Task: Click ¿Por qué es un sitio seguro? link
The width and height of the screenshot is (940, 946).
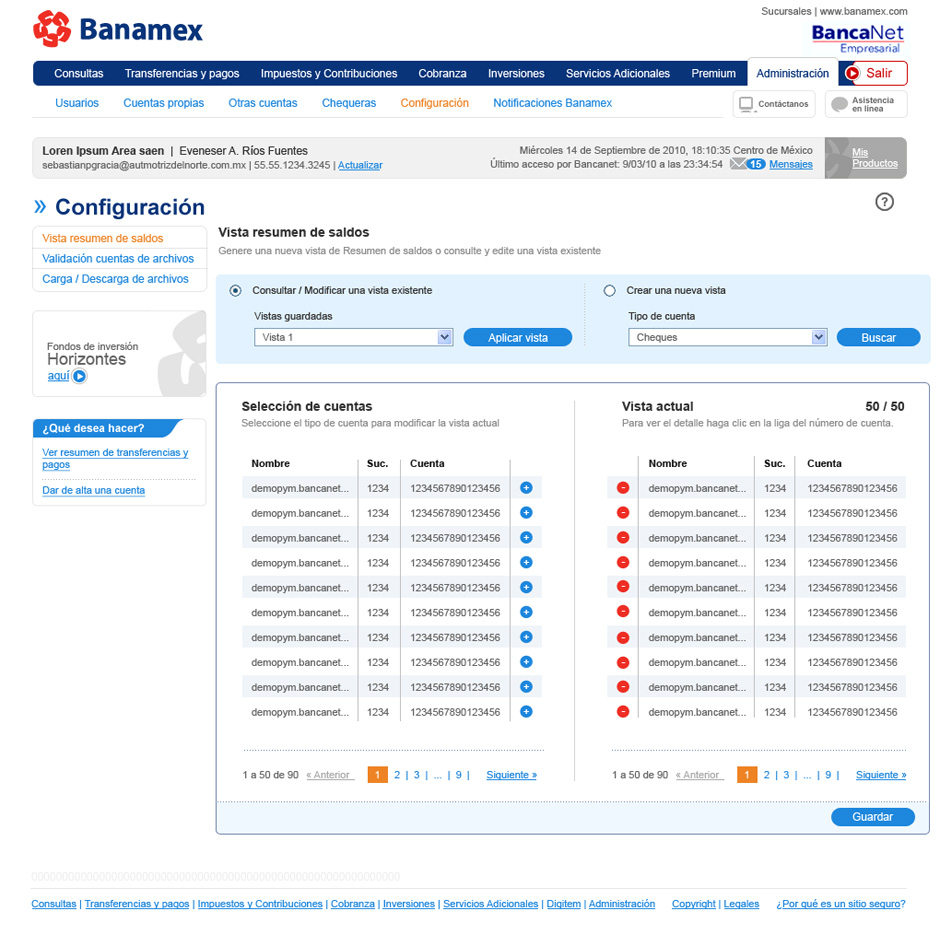Action: tap(841, 904)
